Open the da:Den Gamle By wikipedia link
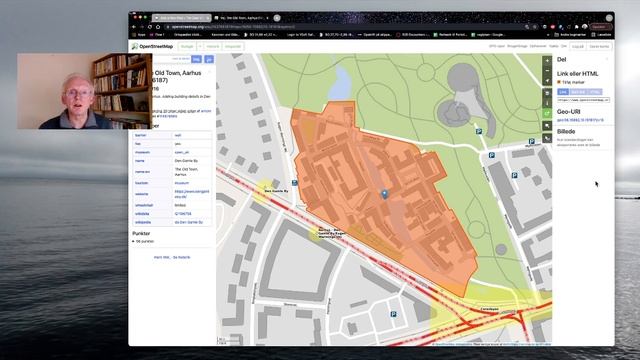The height and width of the screenshot is (360, 640). [x=189, y=222]
